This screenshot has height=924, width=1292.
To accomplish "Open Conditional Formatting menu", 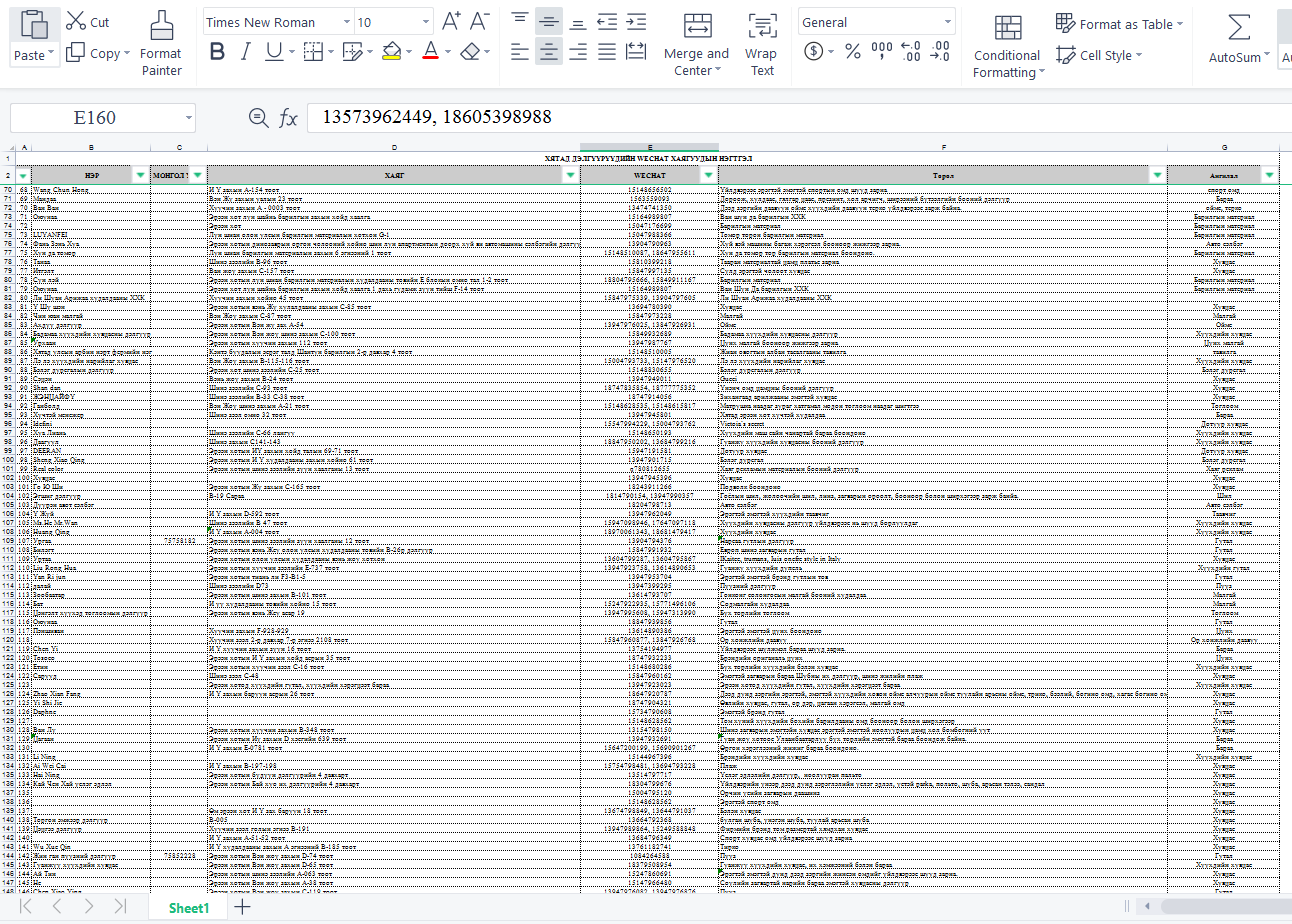I will click(x=1007, y=47).
